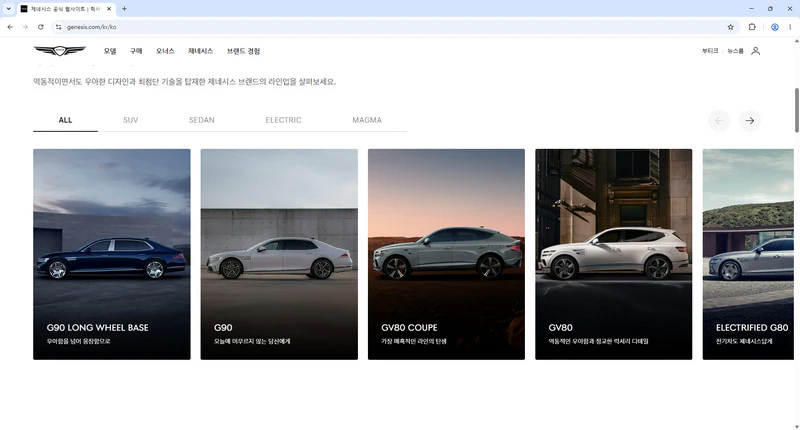The height and width of the screenshot is (430, 800).
Task: Click the Genesis winged logo
Action: pyautogui.click(x=60, y=50)
